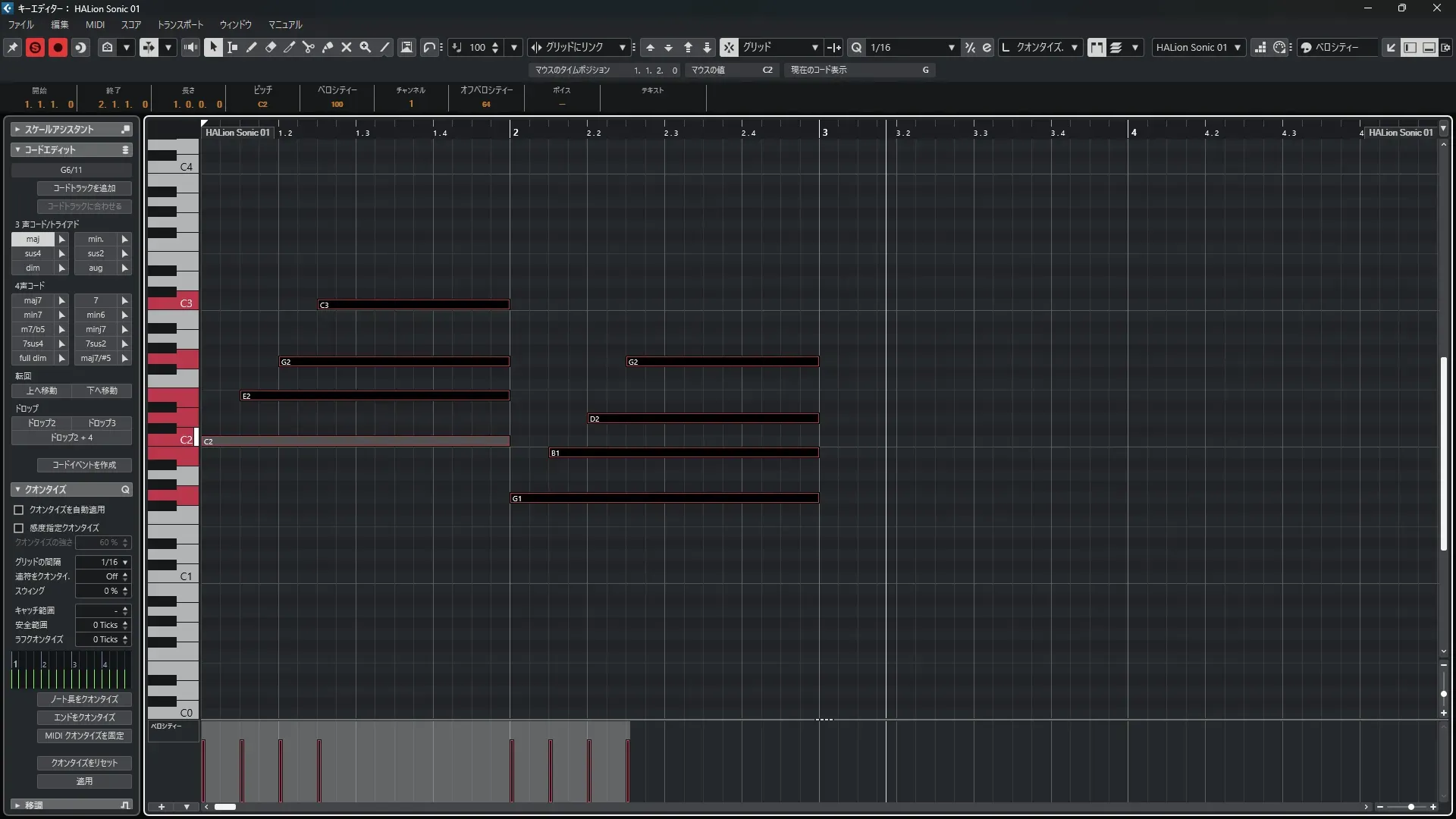This screenshot has height=819, width=1456.
Task: Toggle the Snap on/off button
Action: coord(729,47)
